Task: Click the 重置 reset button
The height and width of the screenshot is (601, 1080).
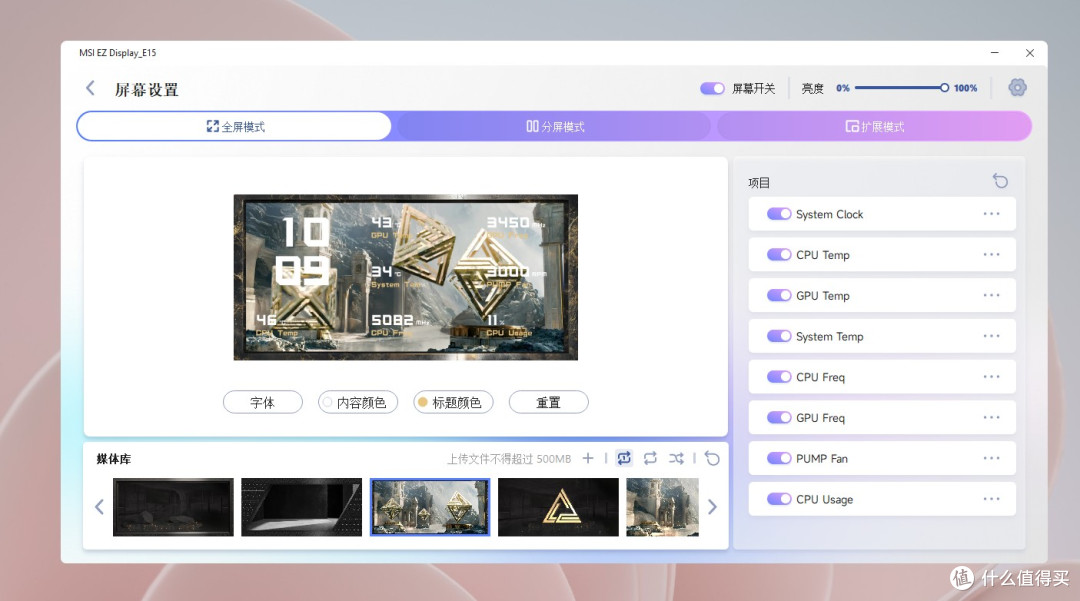Action: pos(548,402)
